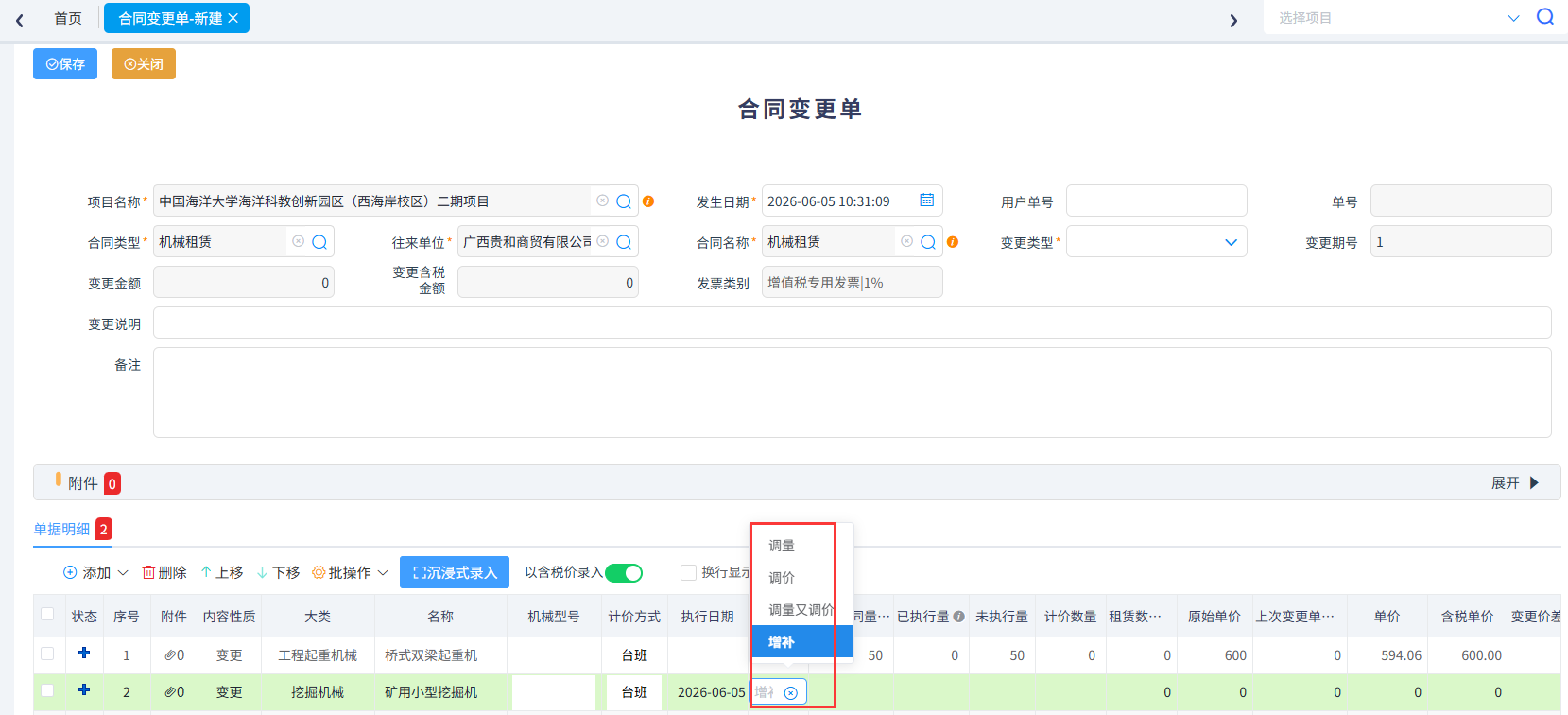Open the 批操作 dropdown
Image resolution: width=1568 pixels, height=715 pixels.
click(x=351, y=573)
